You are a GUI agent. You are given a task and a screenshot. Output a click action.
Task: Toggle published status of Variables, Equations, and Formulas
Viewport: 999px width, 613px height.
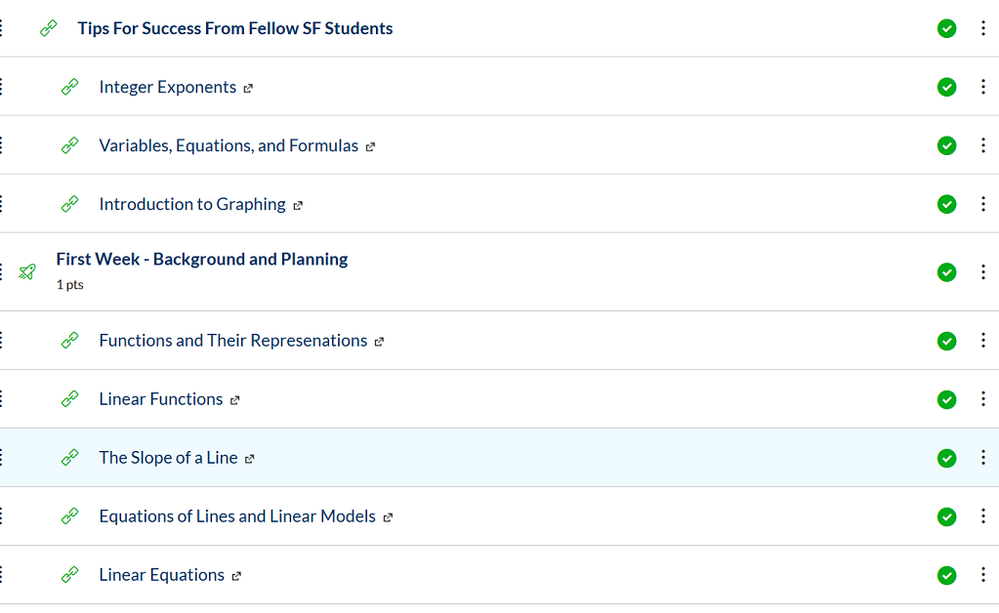pos(947,146)
